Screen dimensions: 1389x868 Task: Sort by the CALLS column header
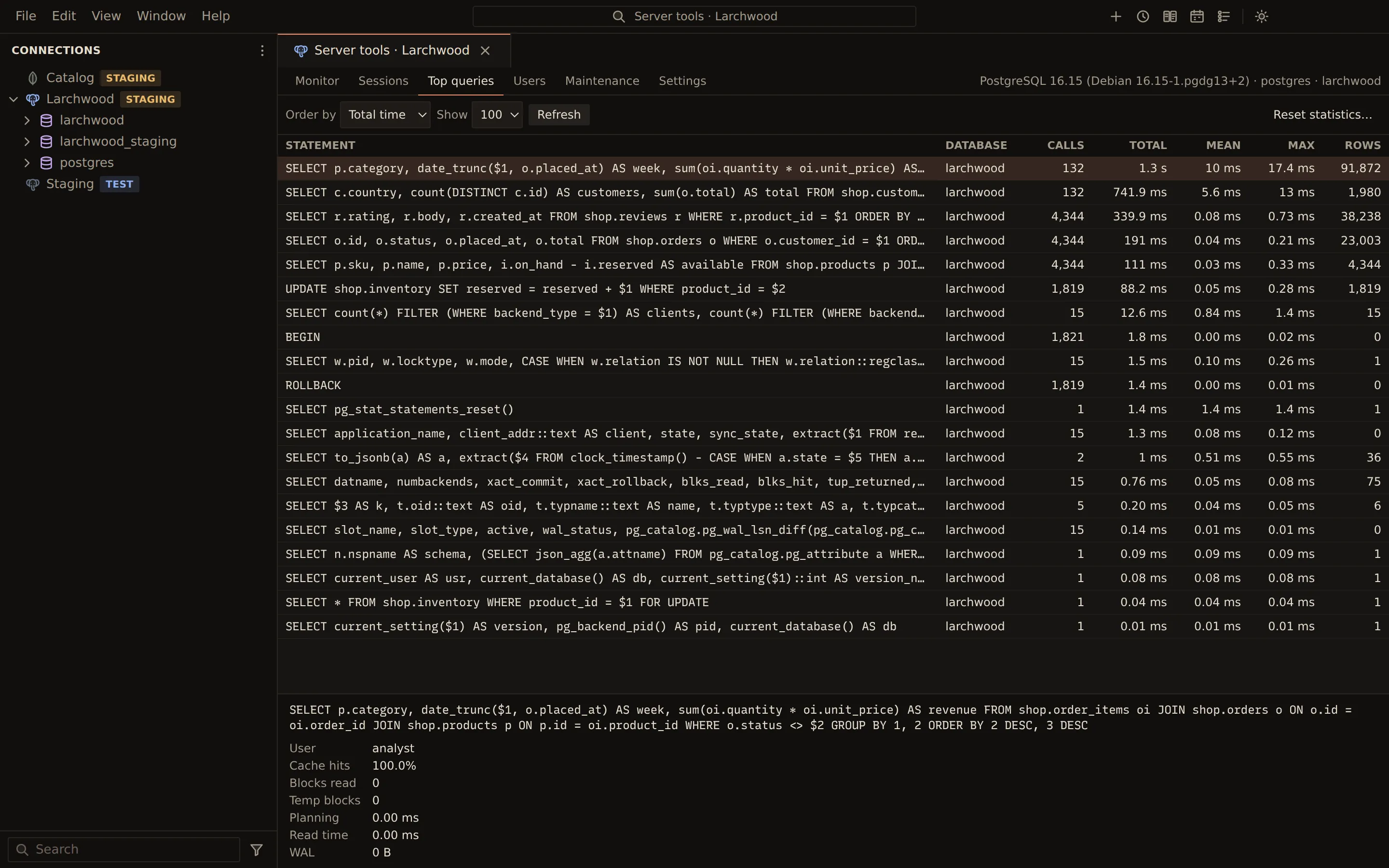pyautogui.click(x=1065, y=145)
